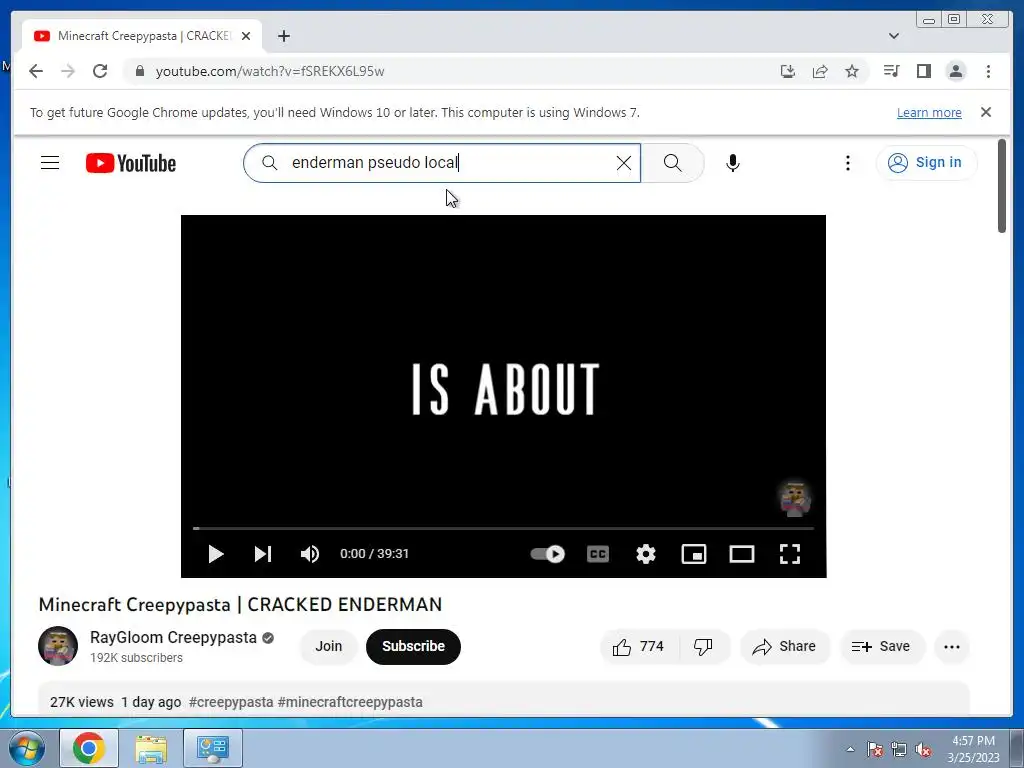Enter full screen mode
This screenshot has width=1024, height=768.
coord(790,554)
